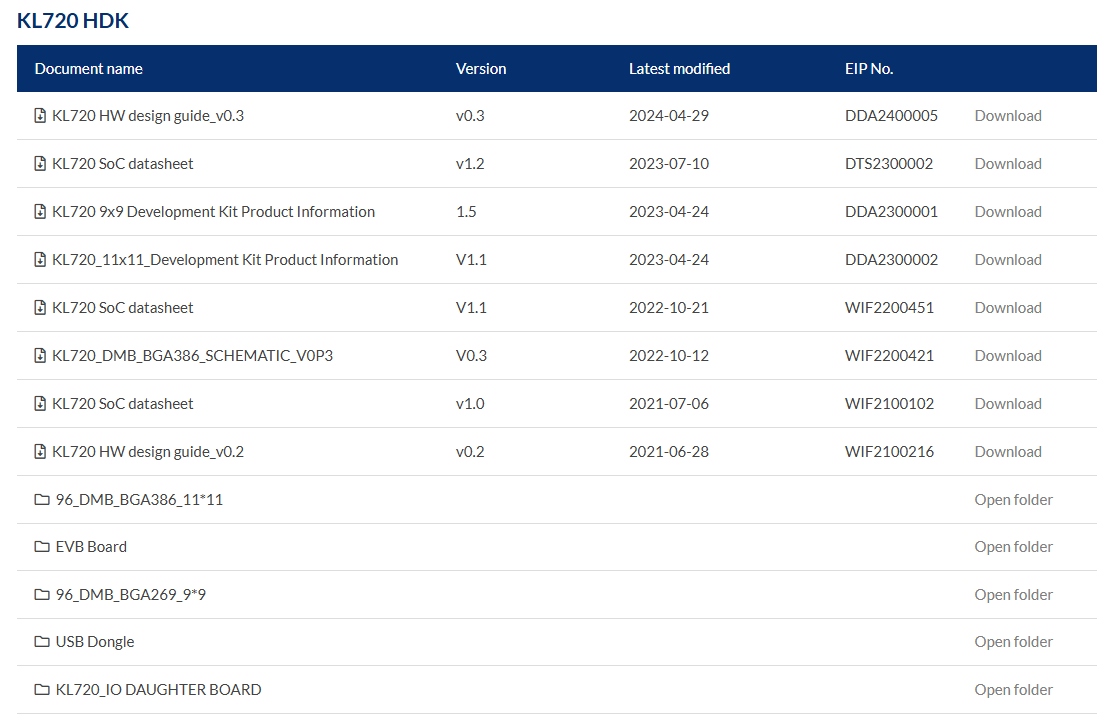Download datasheet with EIP WIF2200451
Screen dimensions: 1115x717
1008,307
